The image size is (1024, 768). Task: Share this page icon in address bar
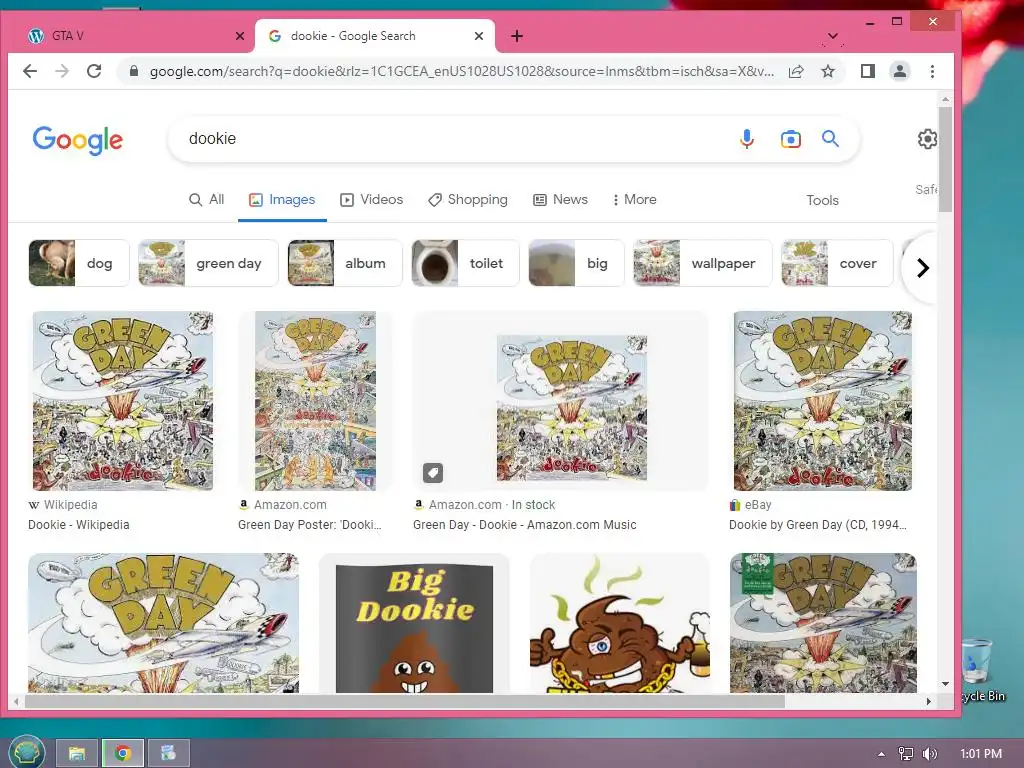click(795, 71)
